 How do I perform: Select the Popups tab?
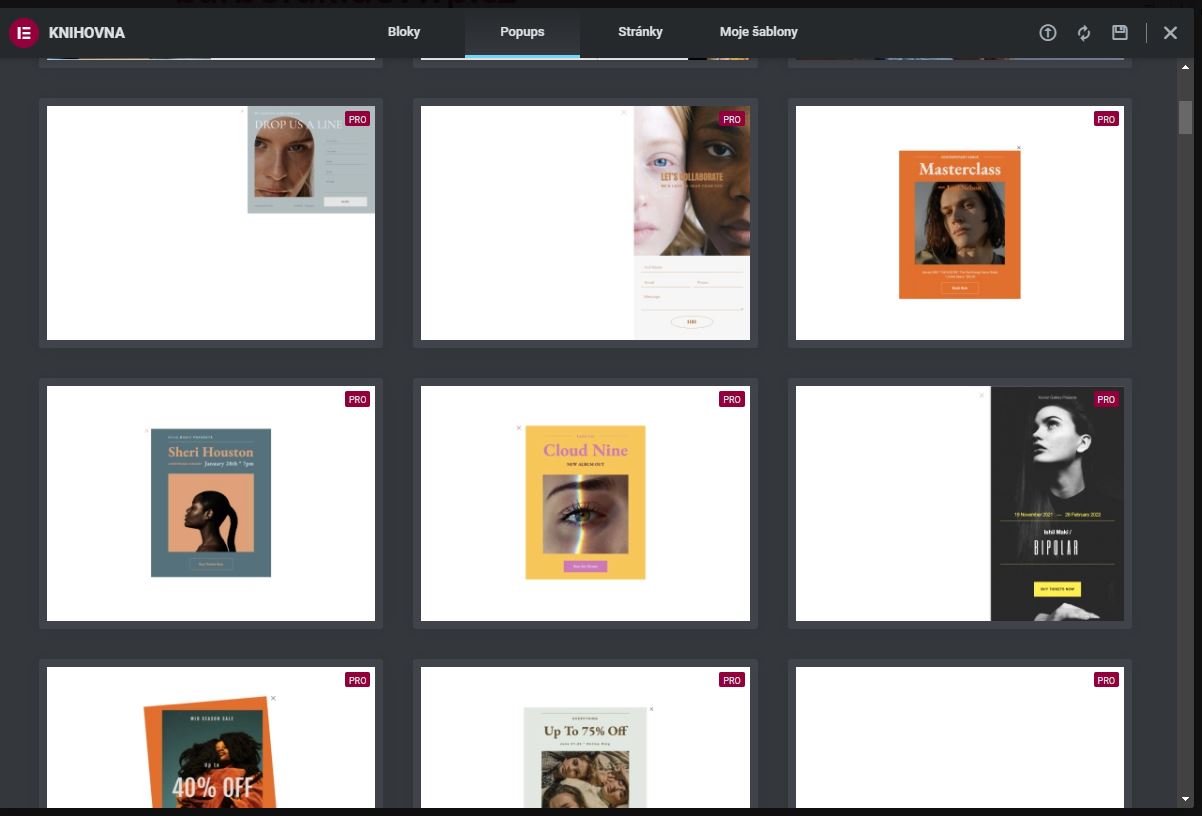(522, 32)
